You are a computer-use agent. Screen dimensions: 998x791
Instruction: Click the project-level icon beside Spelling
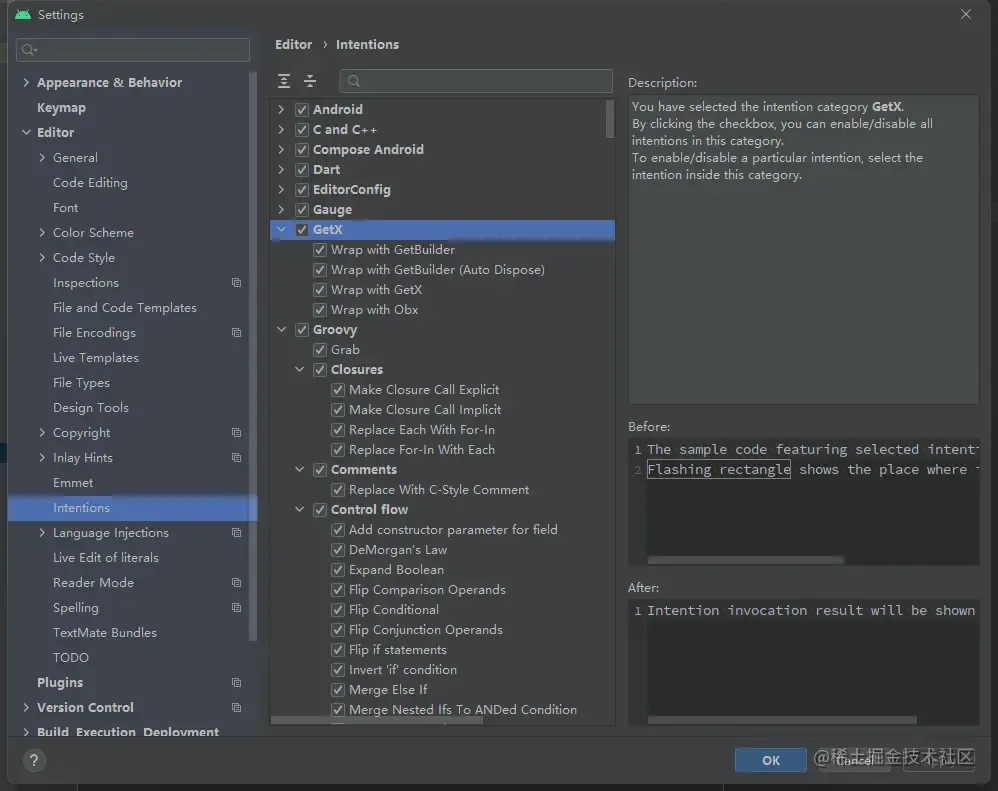click(237, 608)
